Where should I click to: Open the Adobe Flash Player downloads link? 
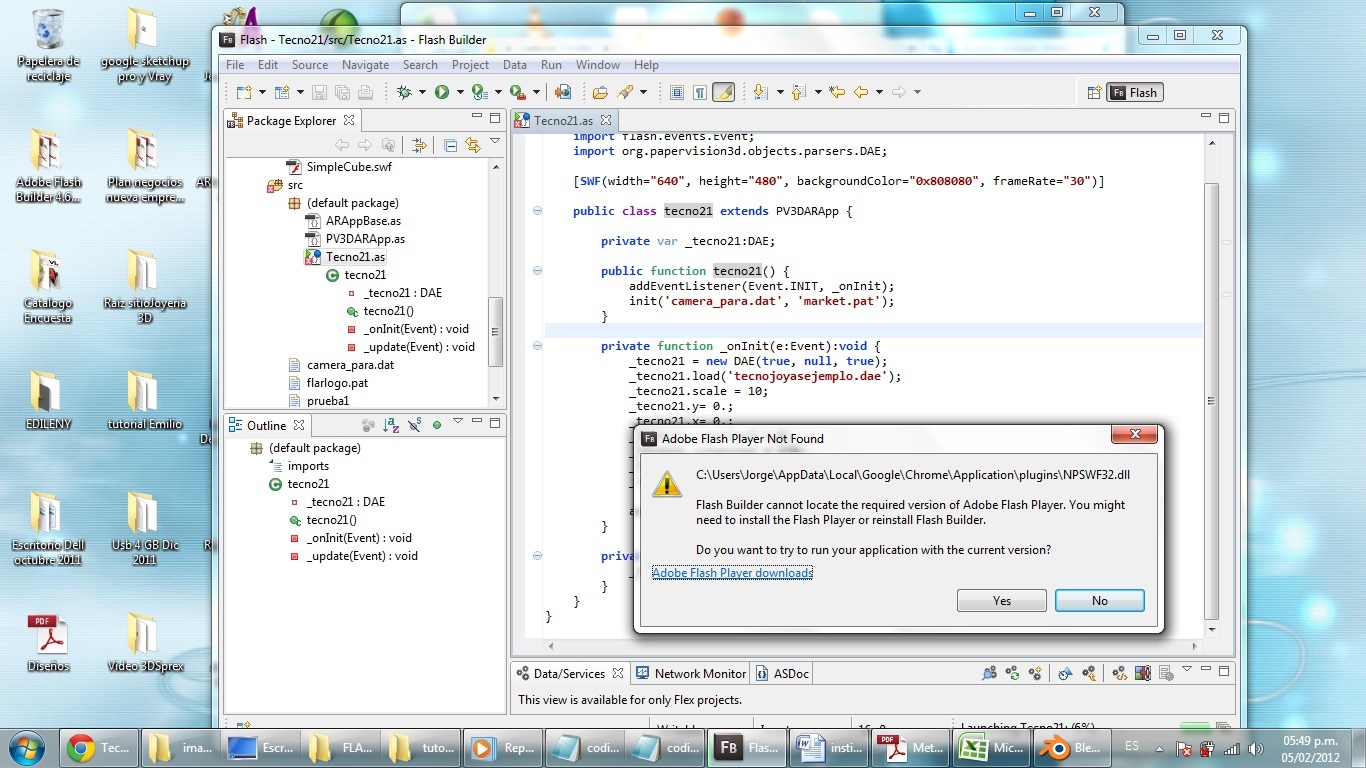732,572
